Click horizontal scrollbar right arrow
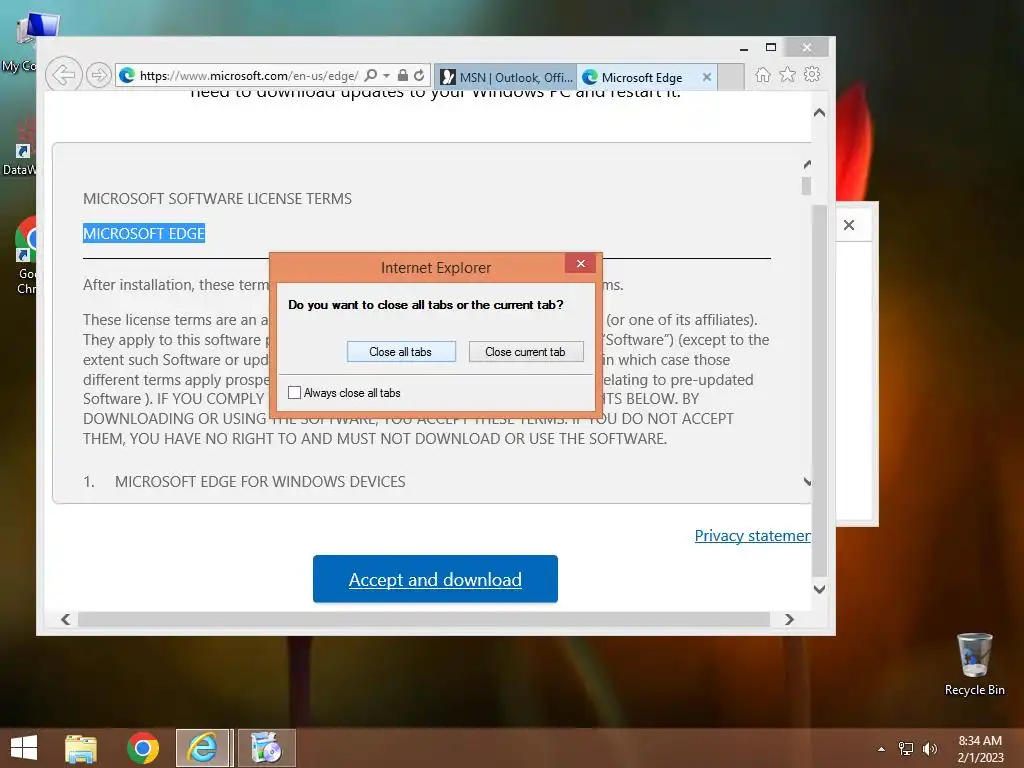The image size is (1024, 768). click(790, 619)
